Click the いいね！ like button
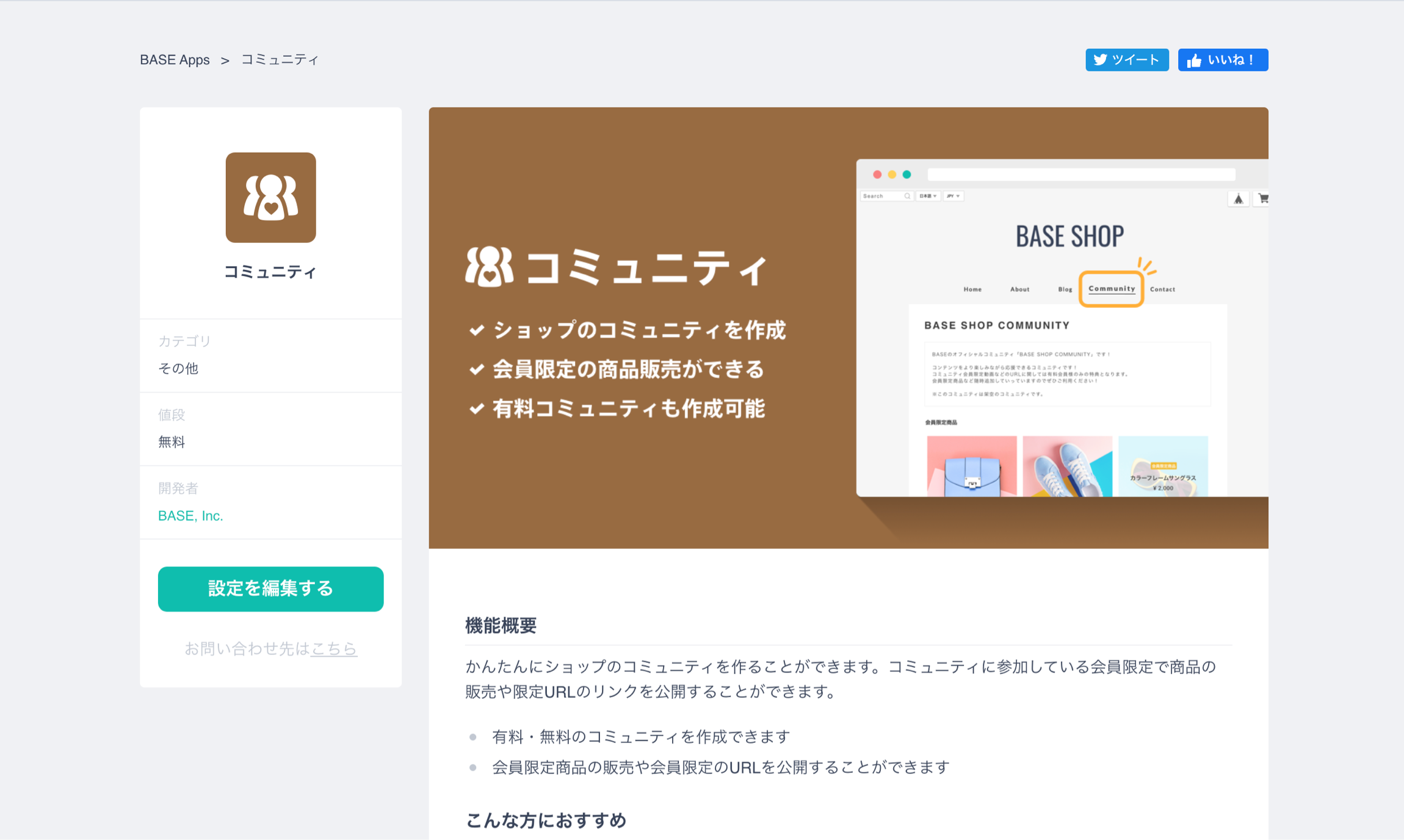This screenshot has height=840, width=1404. [1223, 60]
